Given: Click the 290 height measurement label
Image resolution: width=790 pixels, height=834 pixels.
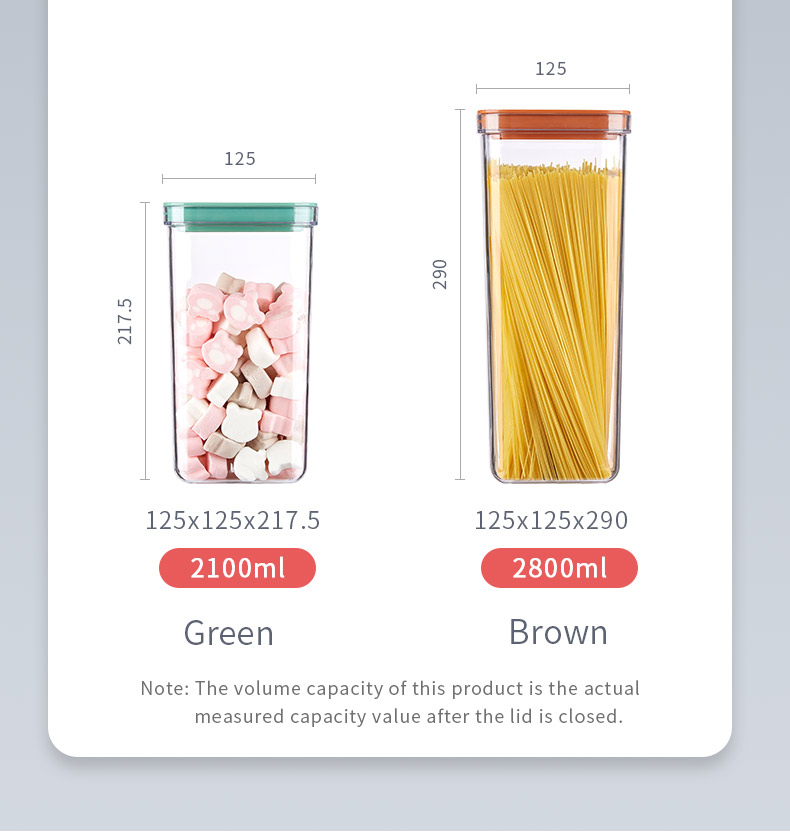Looking at the screenshot, I should point(440,274).
